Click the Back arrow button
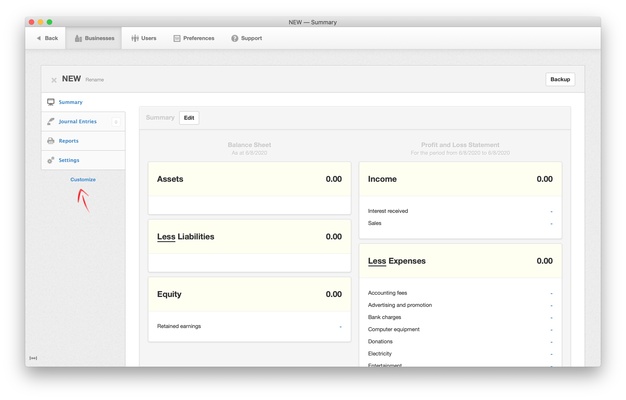626x400 pixels. pyautogui.click(x=47, y=38)
